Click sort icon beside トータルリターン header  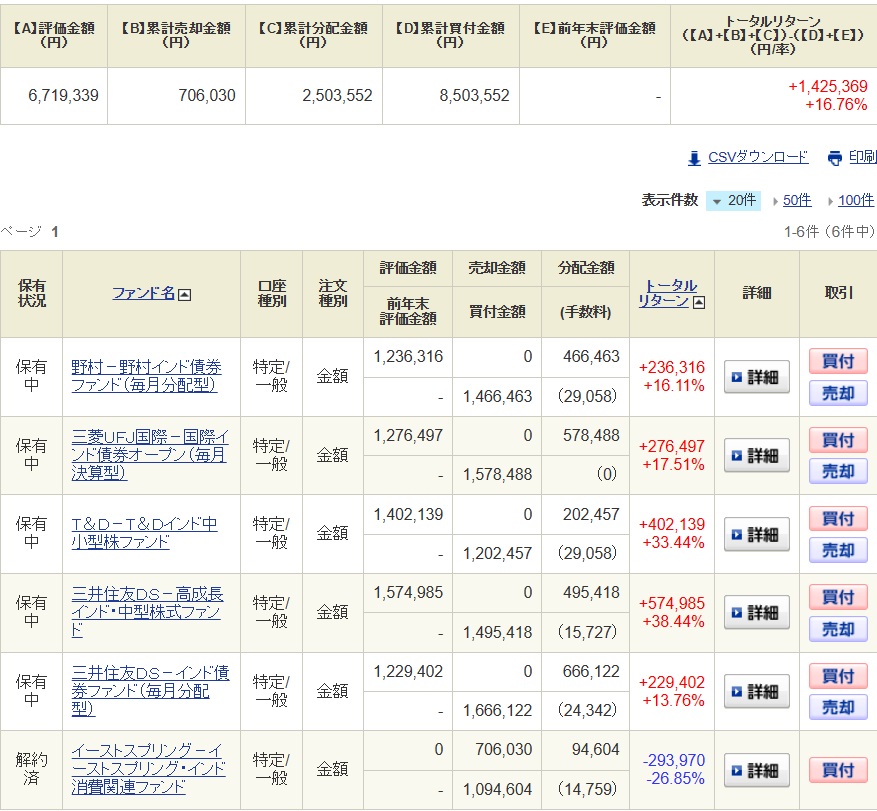[698, 302]
